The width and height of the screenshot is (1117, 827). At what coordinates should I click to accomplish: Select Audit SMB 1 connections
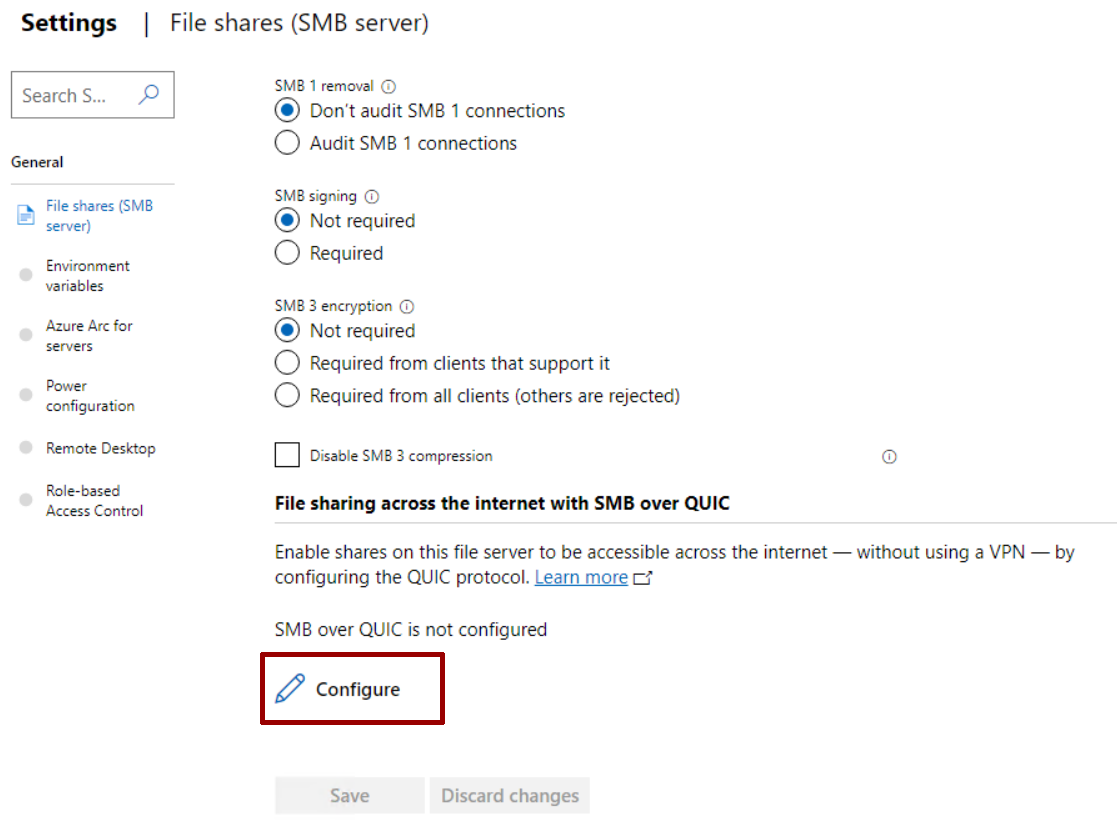point(287,143)
